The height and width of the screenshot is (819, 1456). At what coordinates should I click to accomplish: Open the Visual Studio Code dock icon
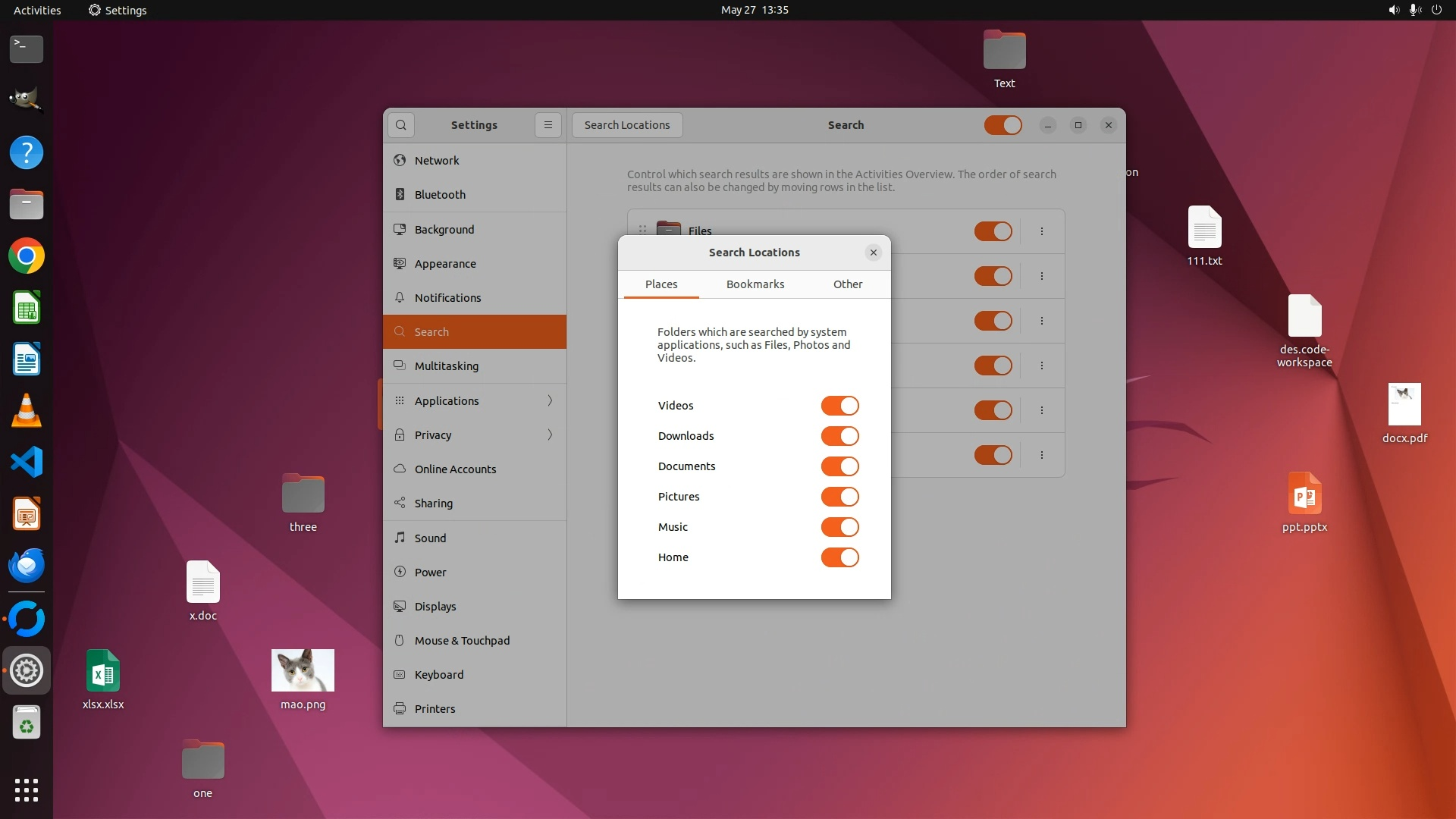pyautogui.click(x=27, y=462)
